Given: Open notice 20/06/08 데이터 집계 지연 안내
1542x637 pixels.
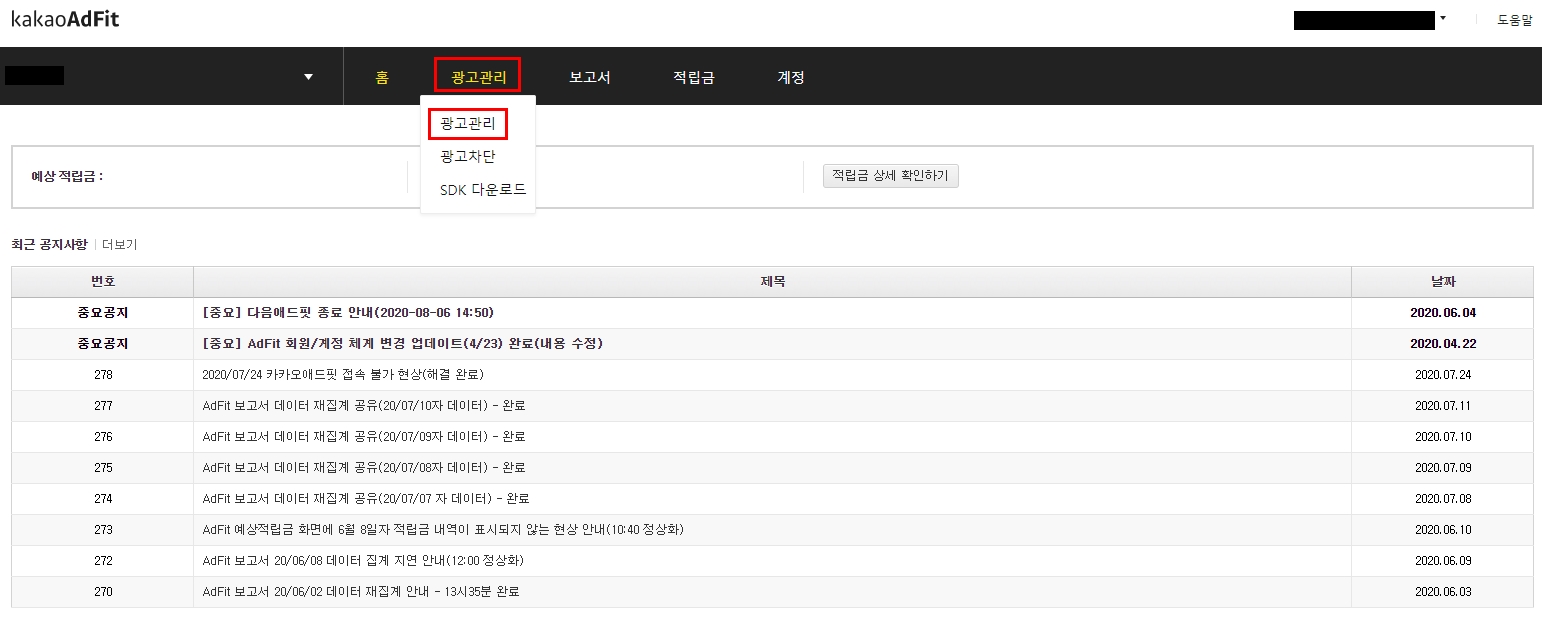Looking at the screenshot, I should [x=363, y=561].
